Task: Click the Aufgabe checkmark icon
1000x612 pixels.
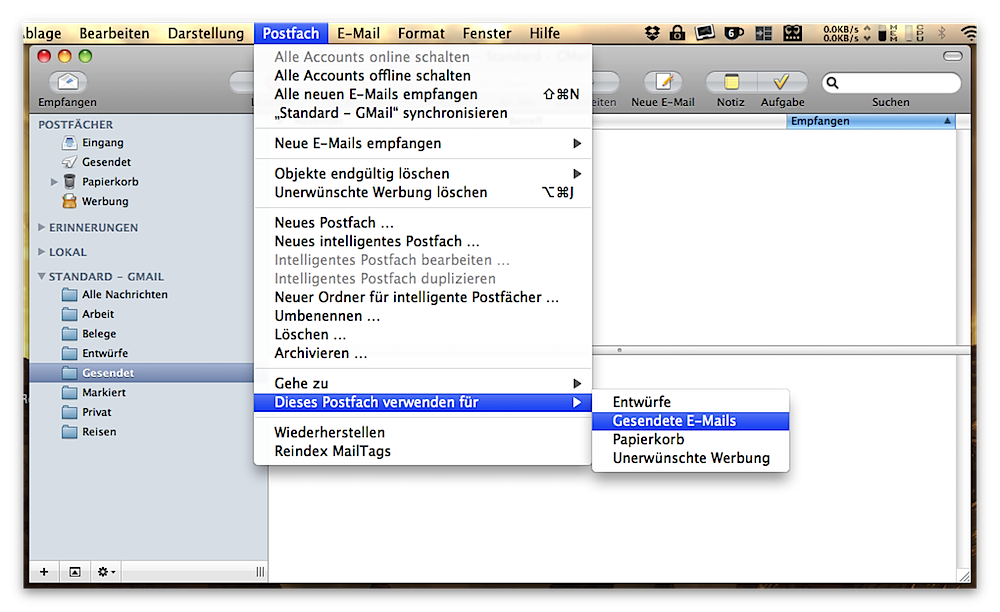Action: click(782, 82)
